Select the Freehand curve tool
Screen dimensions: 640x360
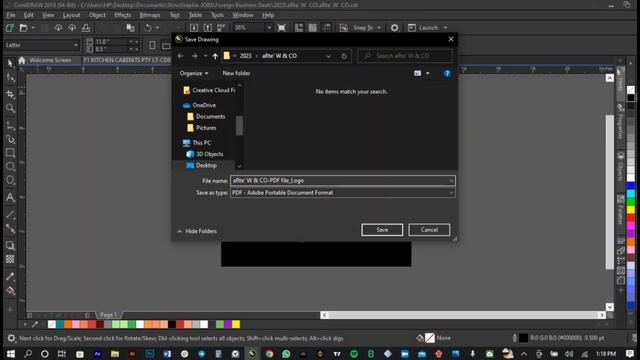click(10, 125)
